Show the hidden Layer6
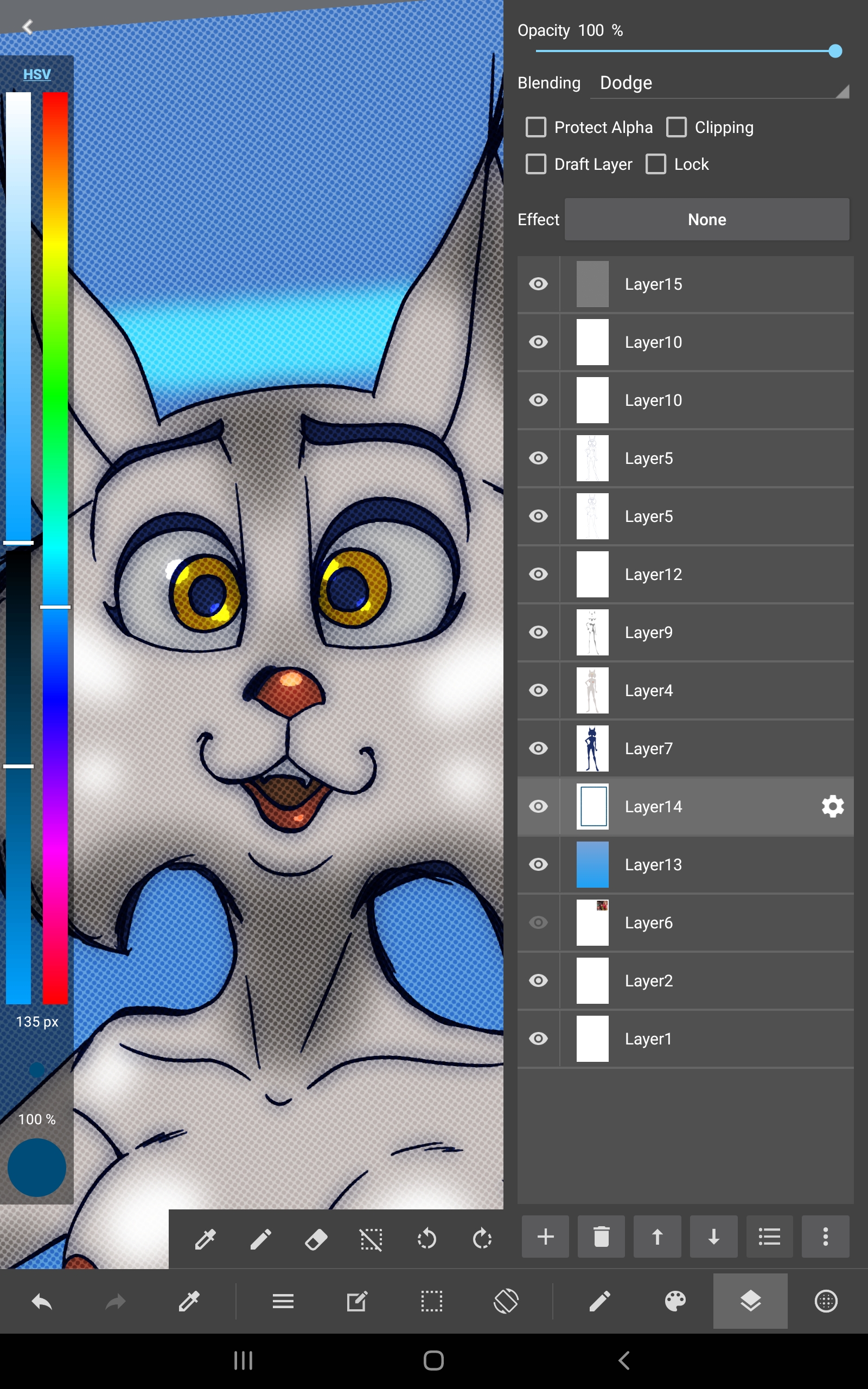Screen dimensions: 868x1389 538,922
